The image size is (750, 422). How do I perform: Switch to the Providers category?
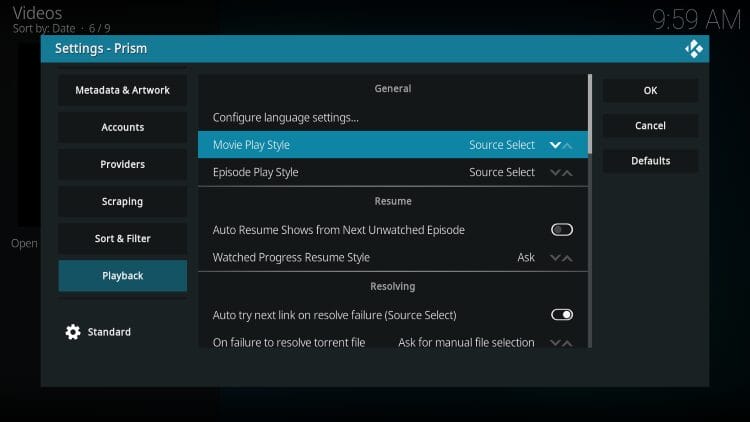pos(122,164)
